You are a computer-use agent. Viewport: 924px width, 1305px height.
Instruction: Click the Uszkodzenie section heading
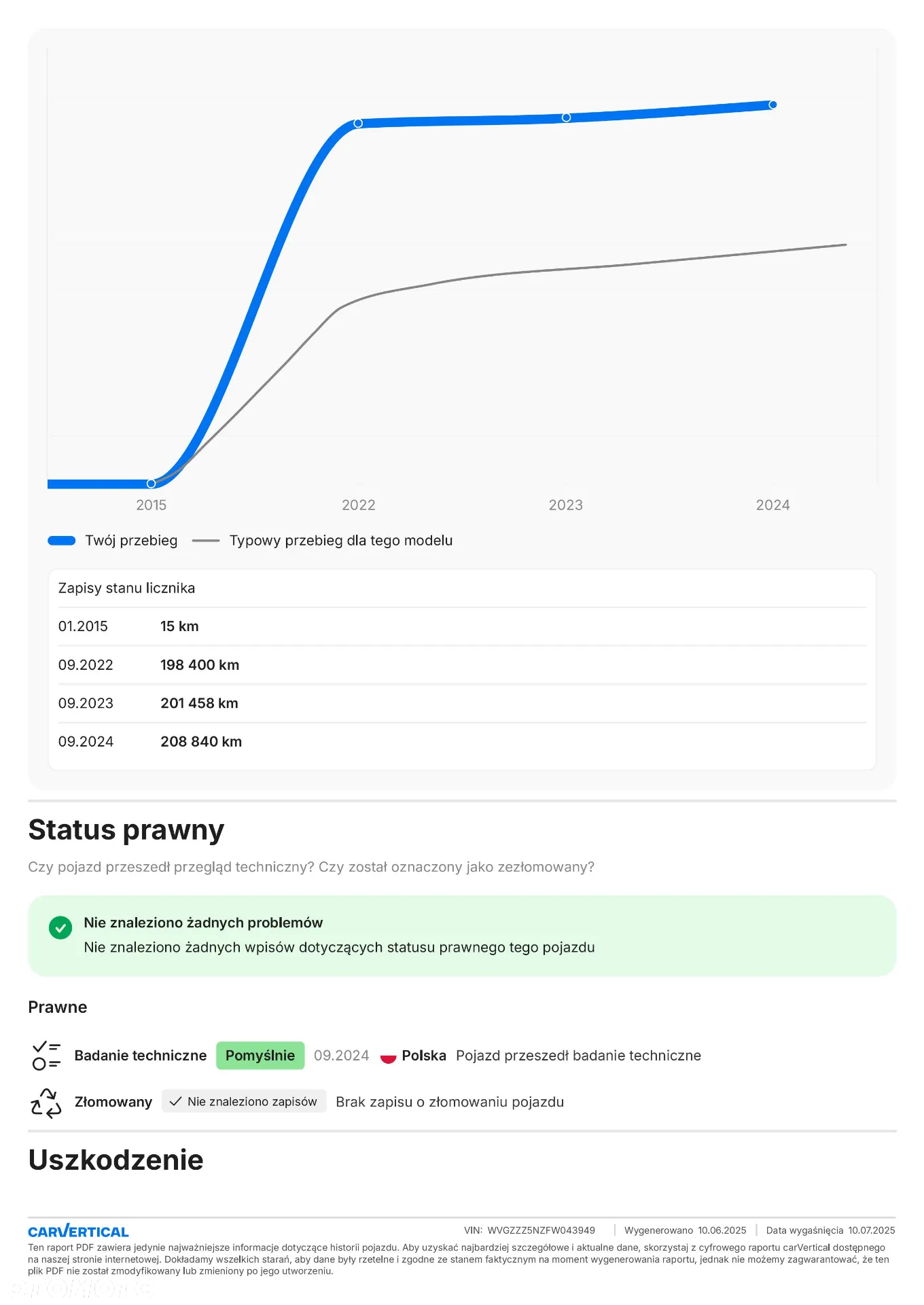115,1160
